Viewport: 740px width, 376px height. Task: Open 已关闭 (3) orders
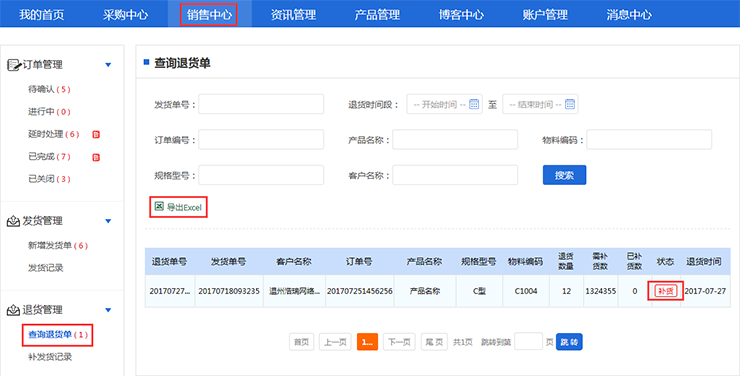(x=49, y=179)
